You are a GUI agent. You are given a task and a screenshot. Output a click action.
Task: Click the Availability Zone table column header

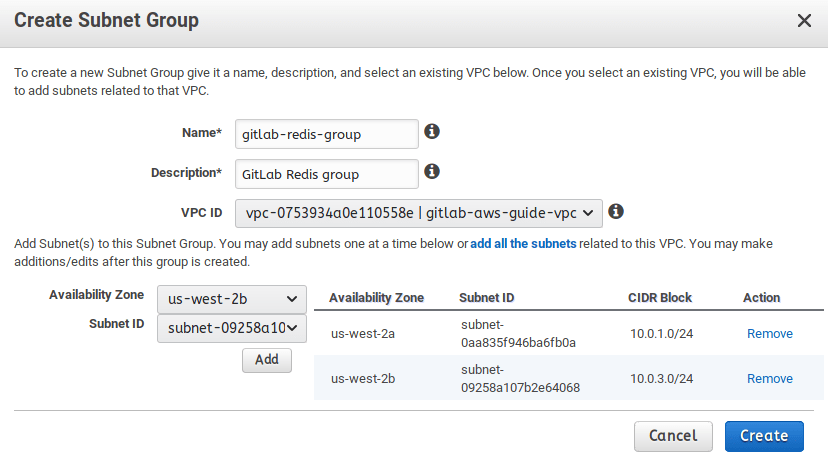click(376, 298)
